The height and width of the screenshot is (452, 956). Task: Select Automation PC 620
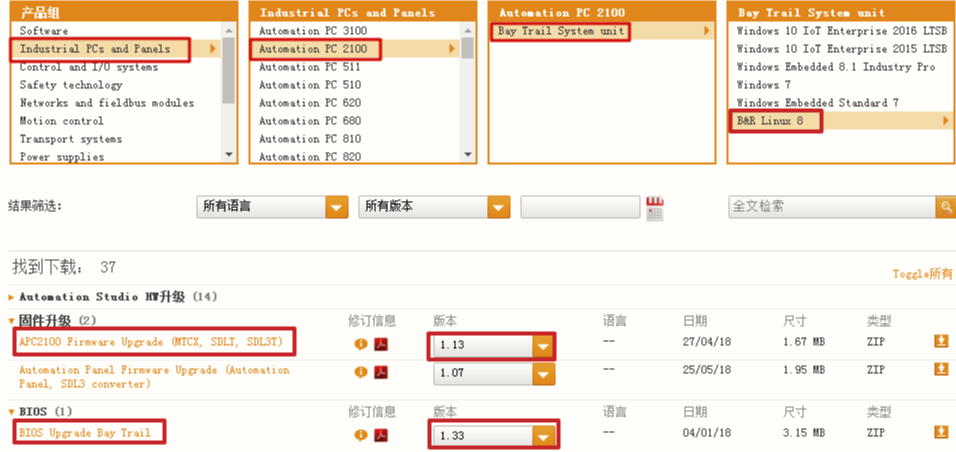(x=310, y=103)
